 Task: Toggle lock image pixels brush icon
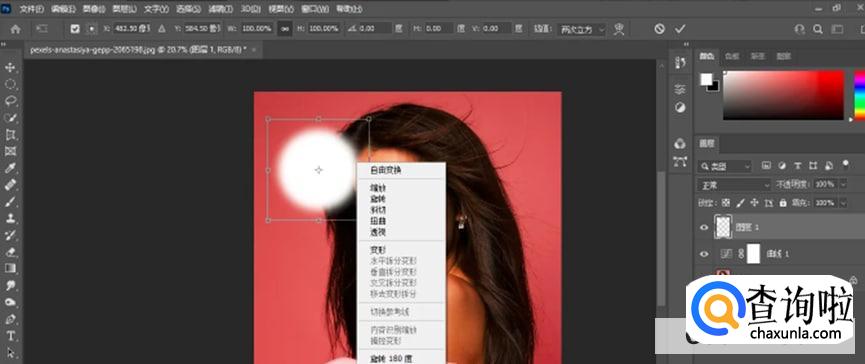click(x=741, y=203)
